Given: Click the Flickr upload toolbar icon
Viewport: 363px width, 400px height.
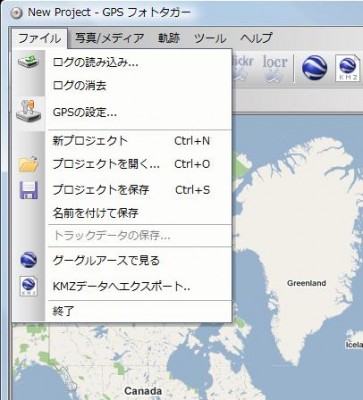Looking at the screenshot, I should click(x=243, y=68).
